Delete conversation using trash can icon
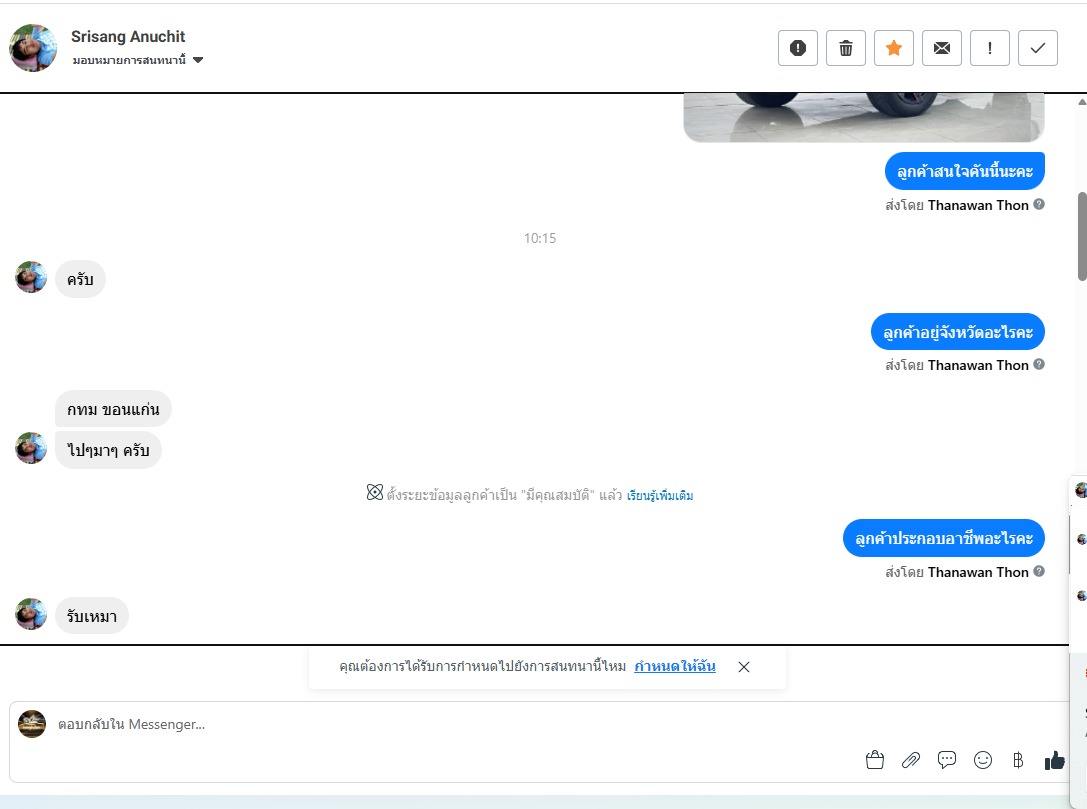This screenshot has width=1087, height=809. (846, 48)
